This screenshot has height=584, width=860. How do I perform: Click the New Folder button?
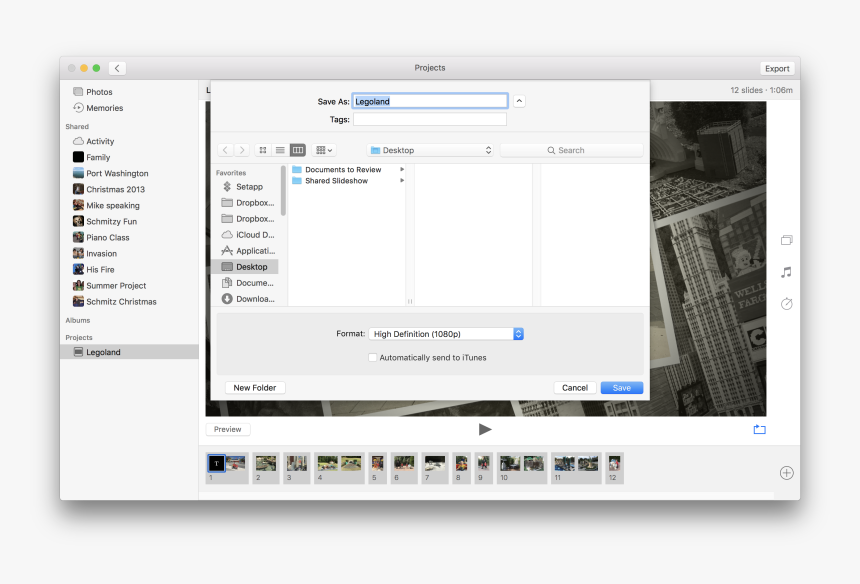(255, 388)
